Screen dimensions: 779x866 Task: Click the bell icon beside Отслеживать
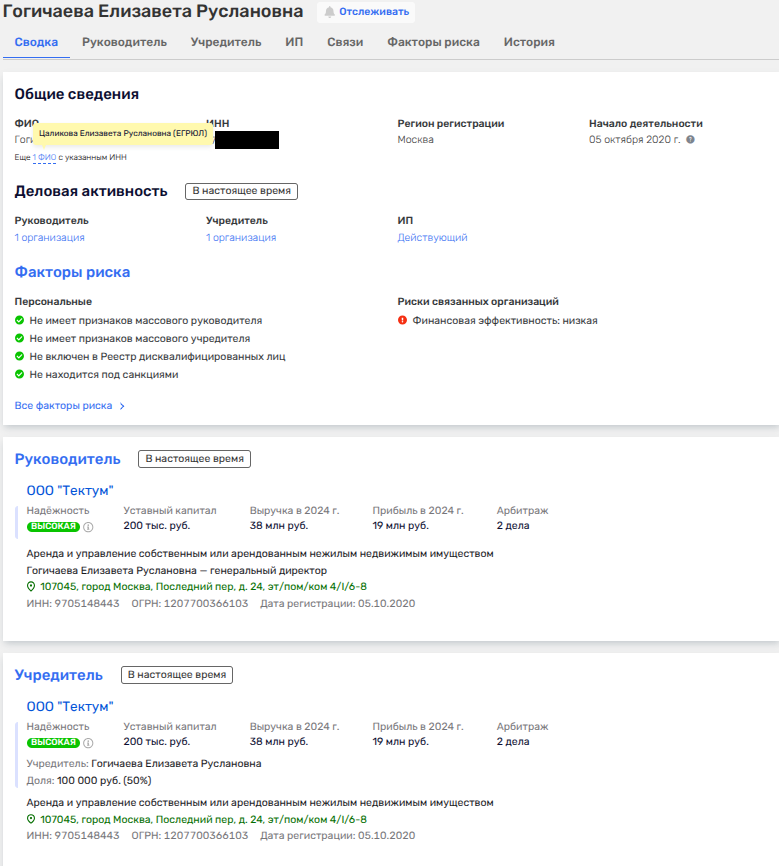point(329,12)
